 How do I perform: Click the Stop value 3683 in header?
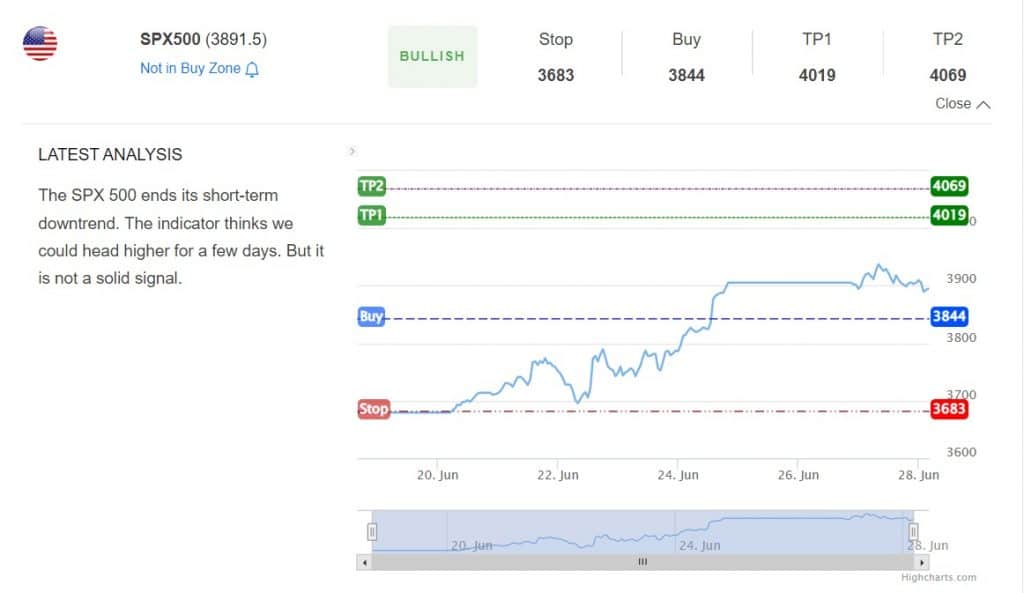(556, 75)
